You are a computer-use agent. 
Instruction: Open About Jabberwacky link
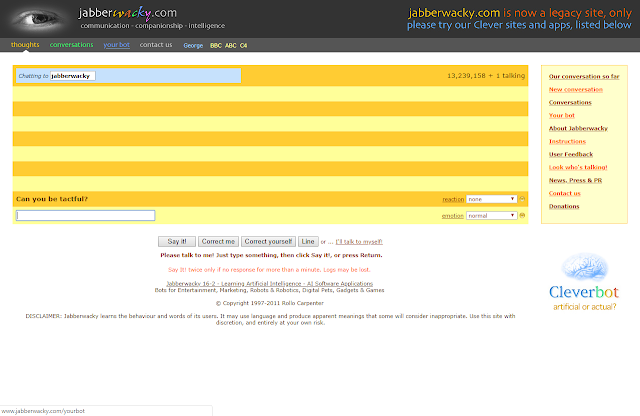pyautogui.click(x=578, y=128)
